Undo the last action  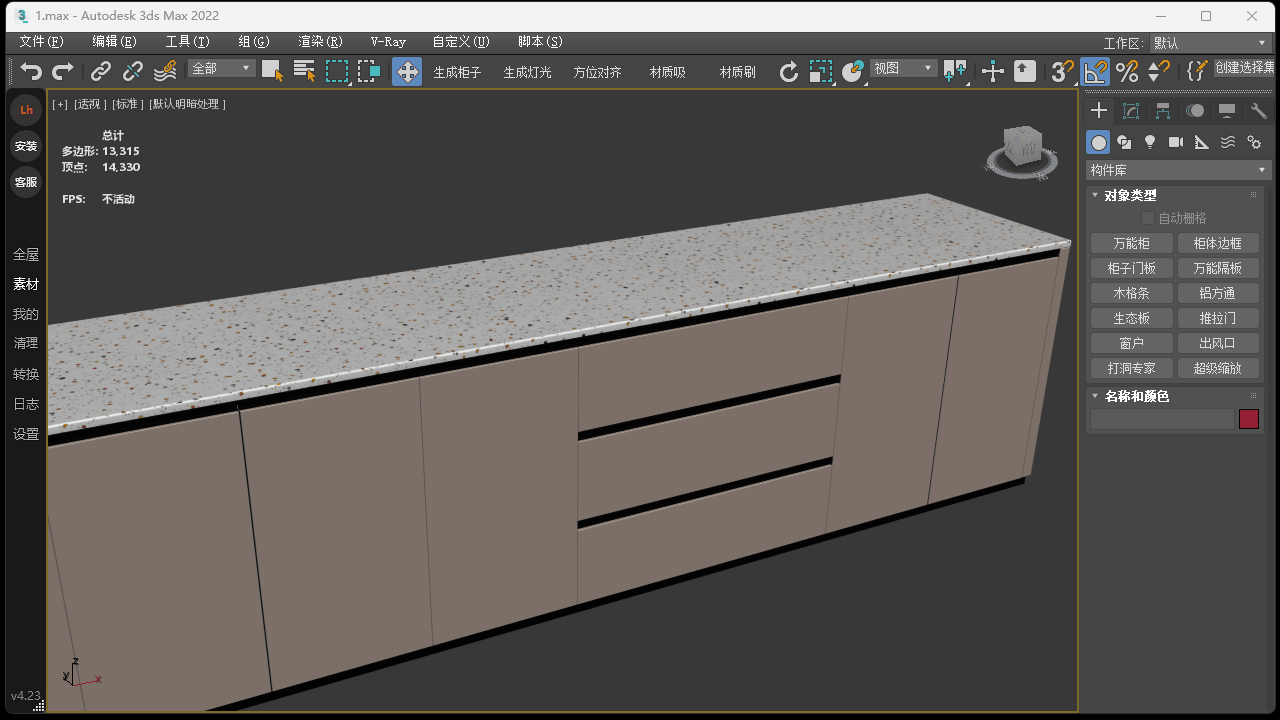pos(32,71)
